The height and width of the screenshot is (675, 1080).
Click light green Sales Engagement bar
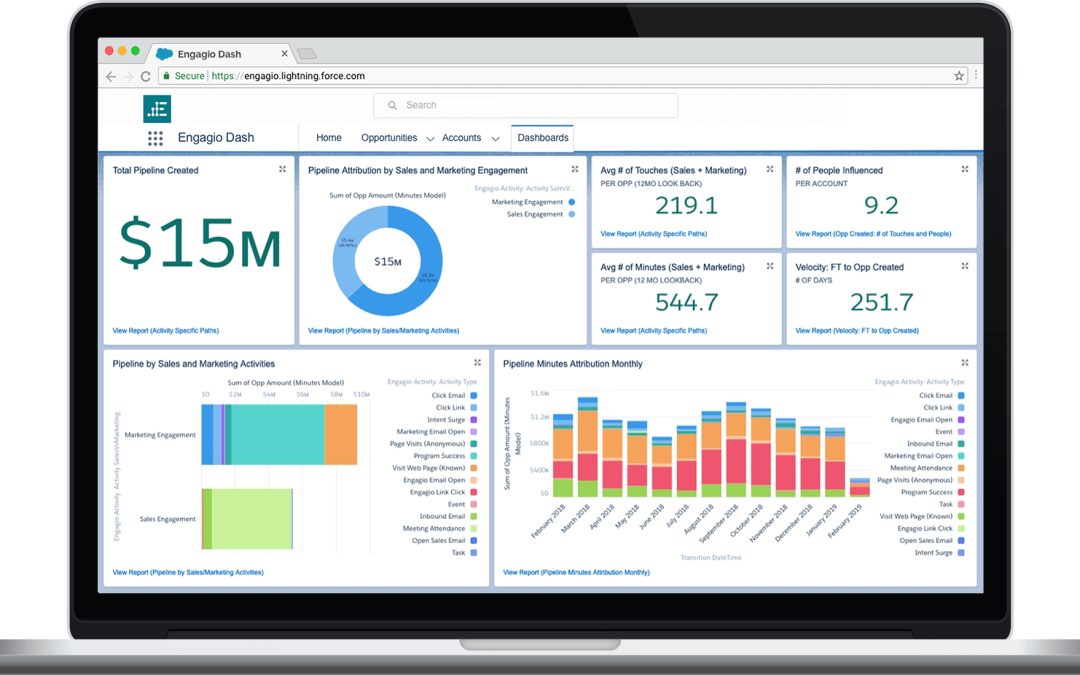tap(251, 519)
